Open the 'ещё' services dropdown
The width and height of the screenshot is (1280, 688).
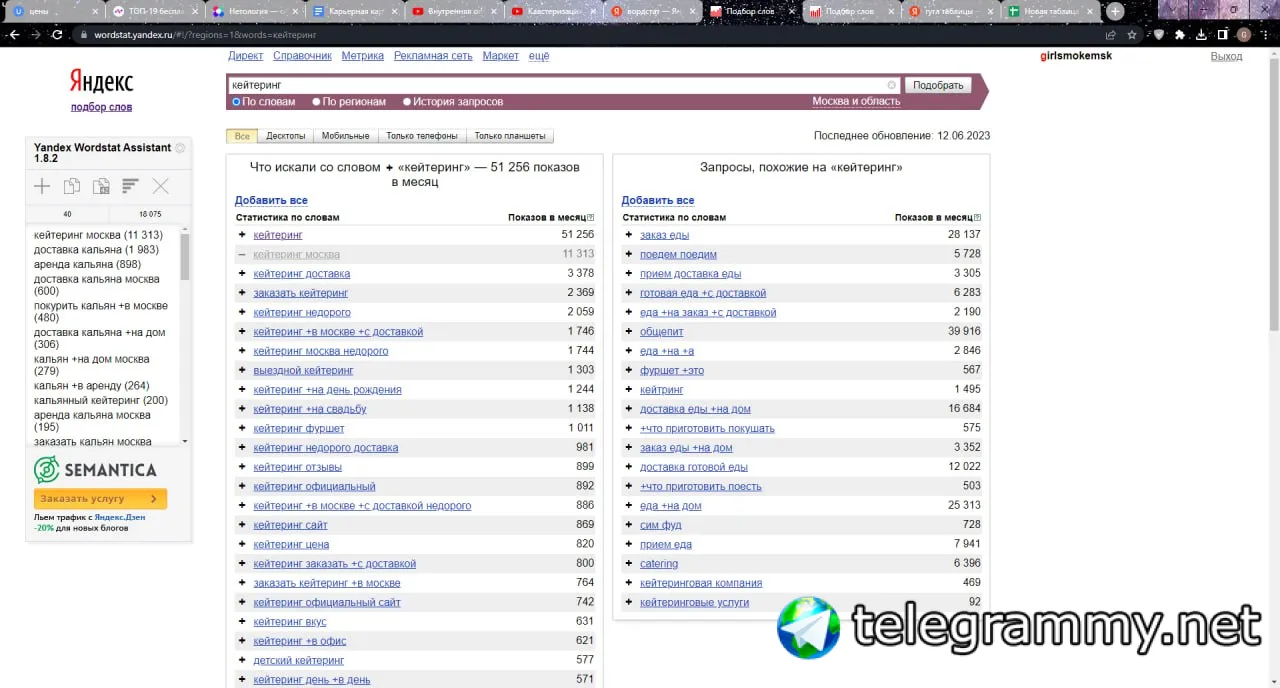click(x=539, y=56)
